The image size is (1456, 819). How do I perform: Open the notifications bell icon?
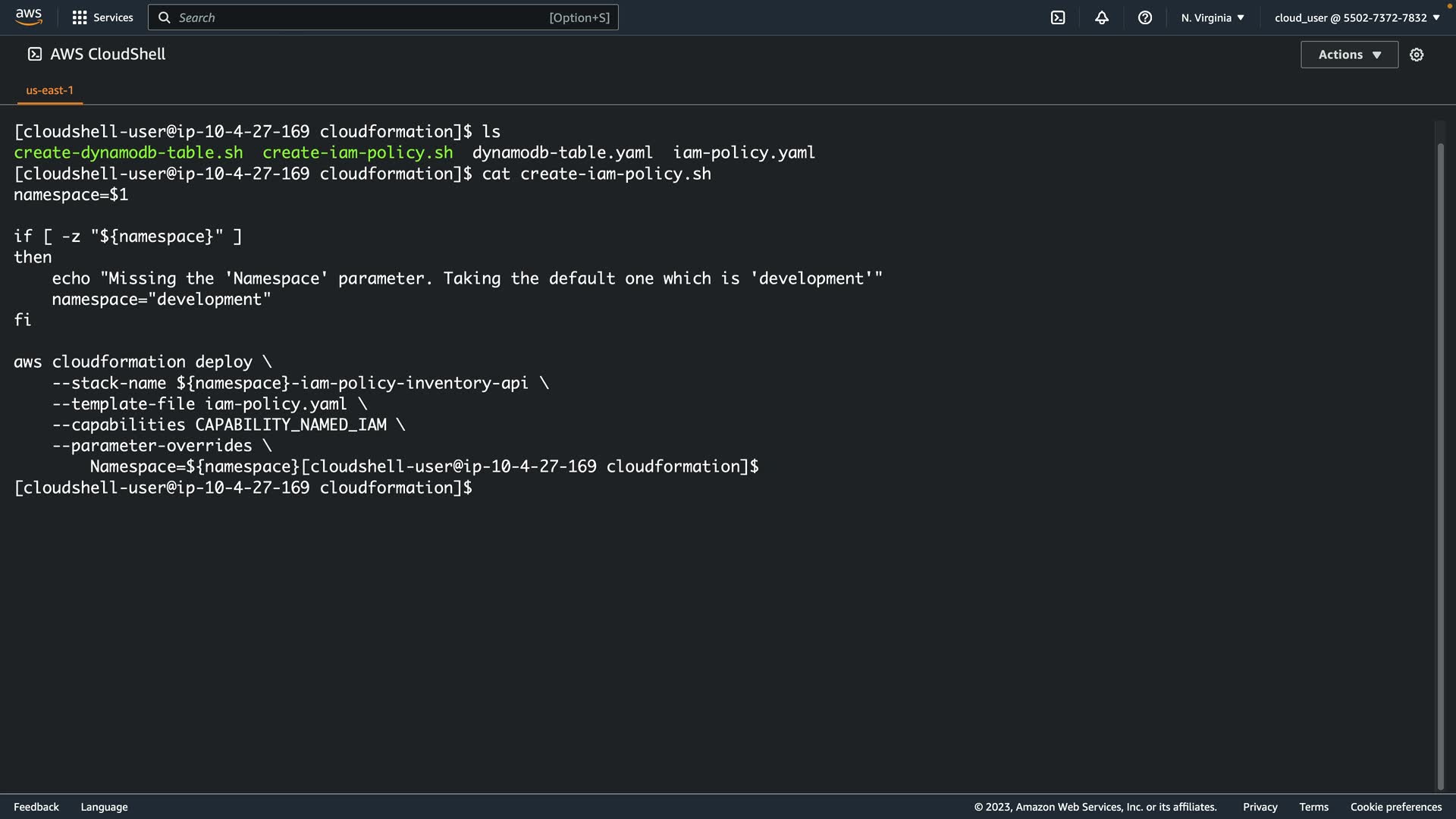1101,17
